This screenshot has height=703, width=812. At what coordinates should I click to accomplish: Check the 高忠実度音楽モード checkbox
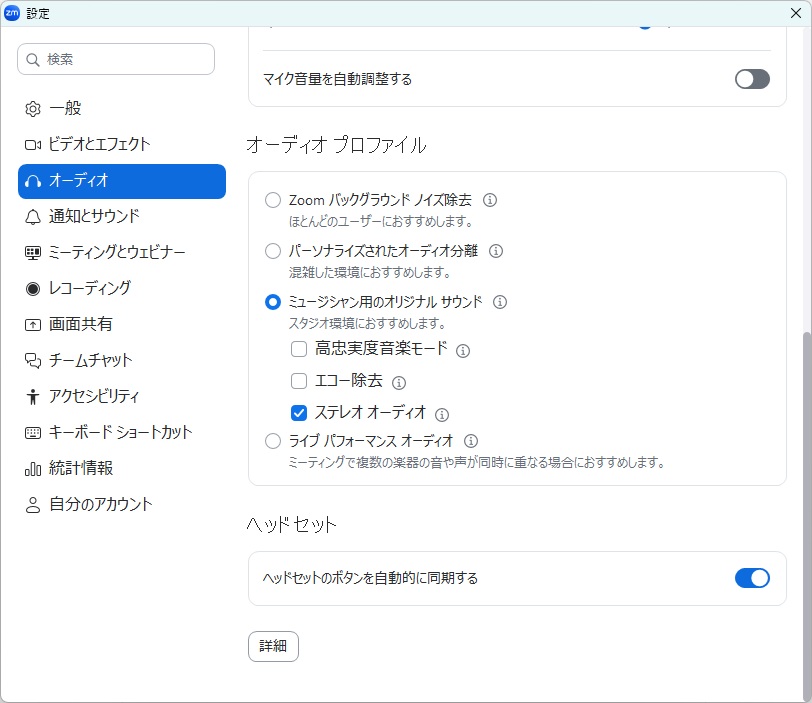pos(299,349)
